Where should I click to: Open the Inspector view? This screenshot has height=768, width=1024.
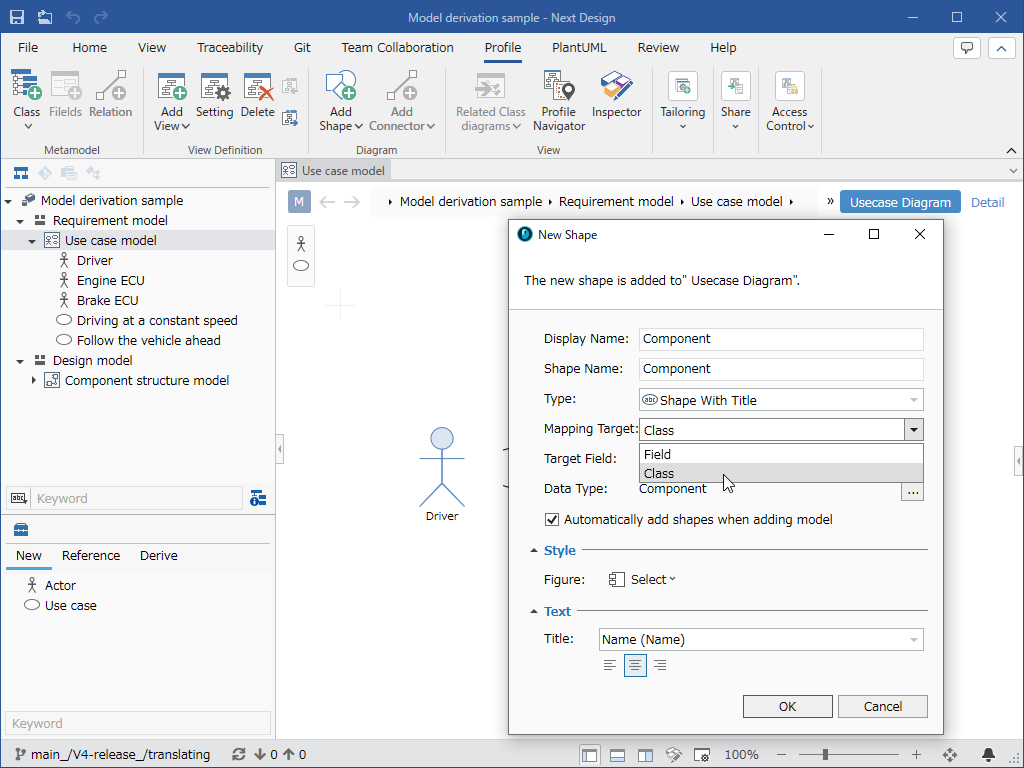coord(616,96)
